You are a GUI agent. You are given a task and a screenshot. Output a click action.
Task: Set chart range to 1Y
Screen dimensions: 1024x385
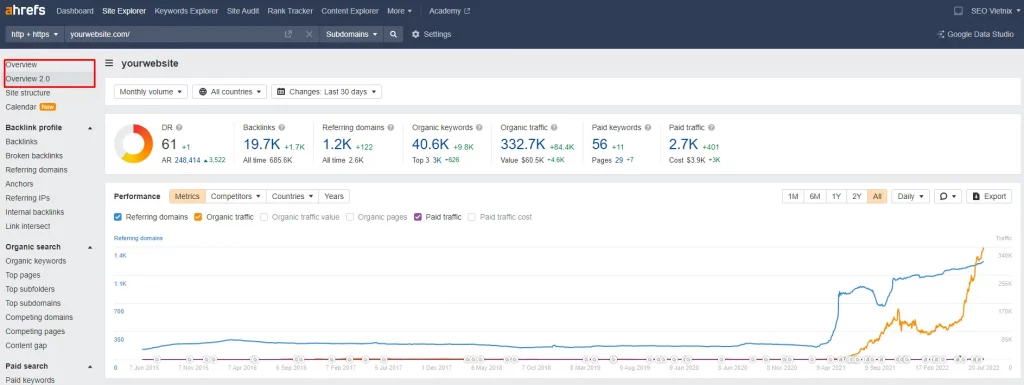pos(836,196)
